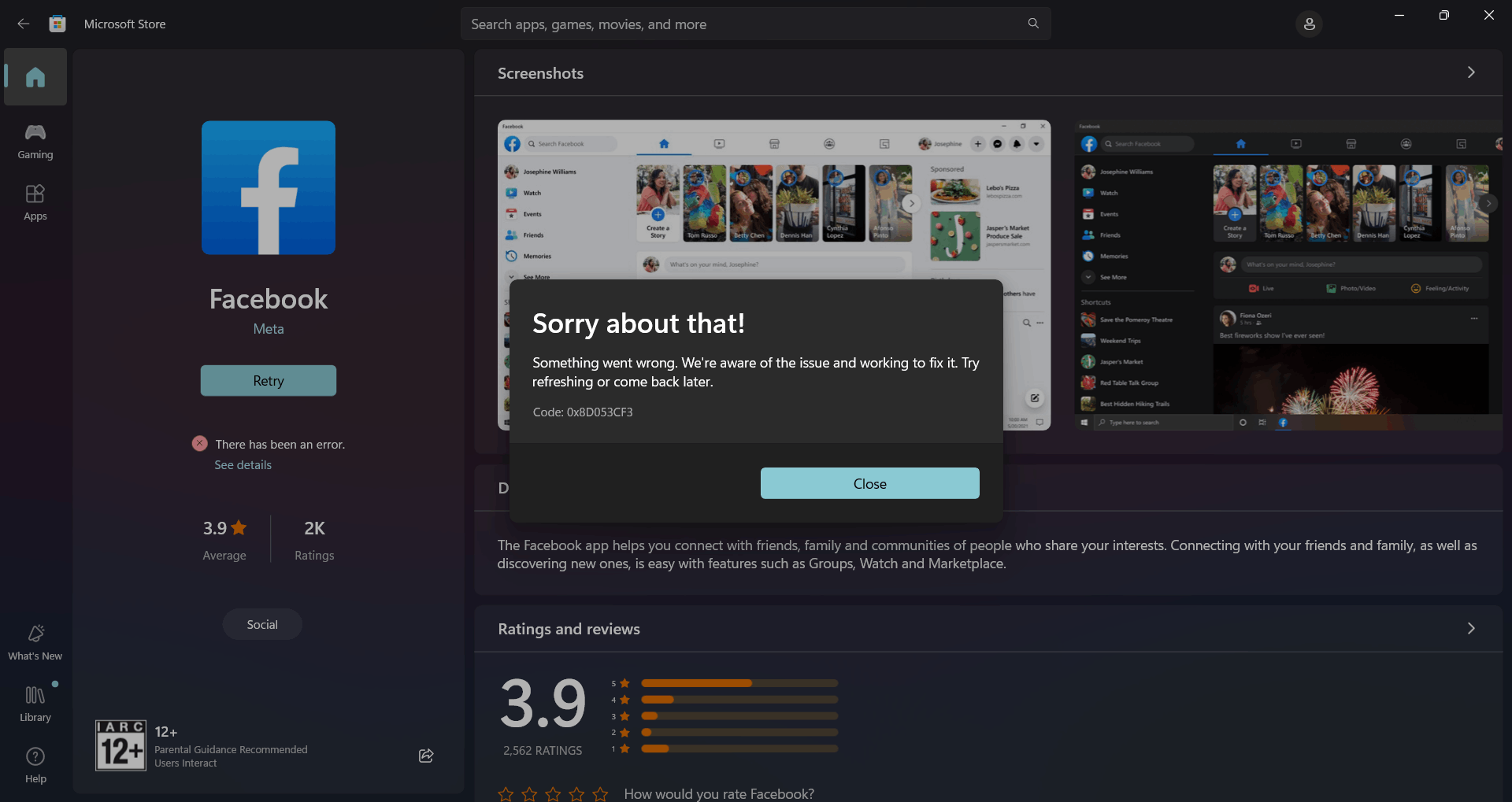The width and height of the screenshot is (1512, 802).
Task: Open the Library section
Action: tap(35, 704)
